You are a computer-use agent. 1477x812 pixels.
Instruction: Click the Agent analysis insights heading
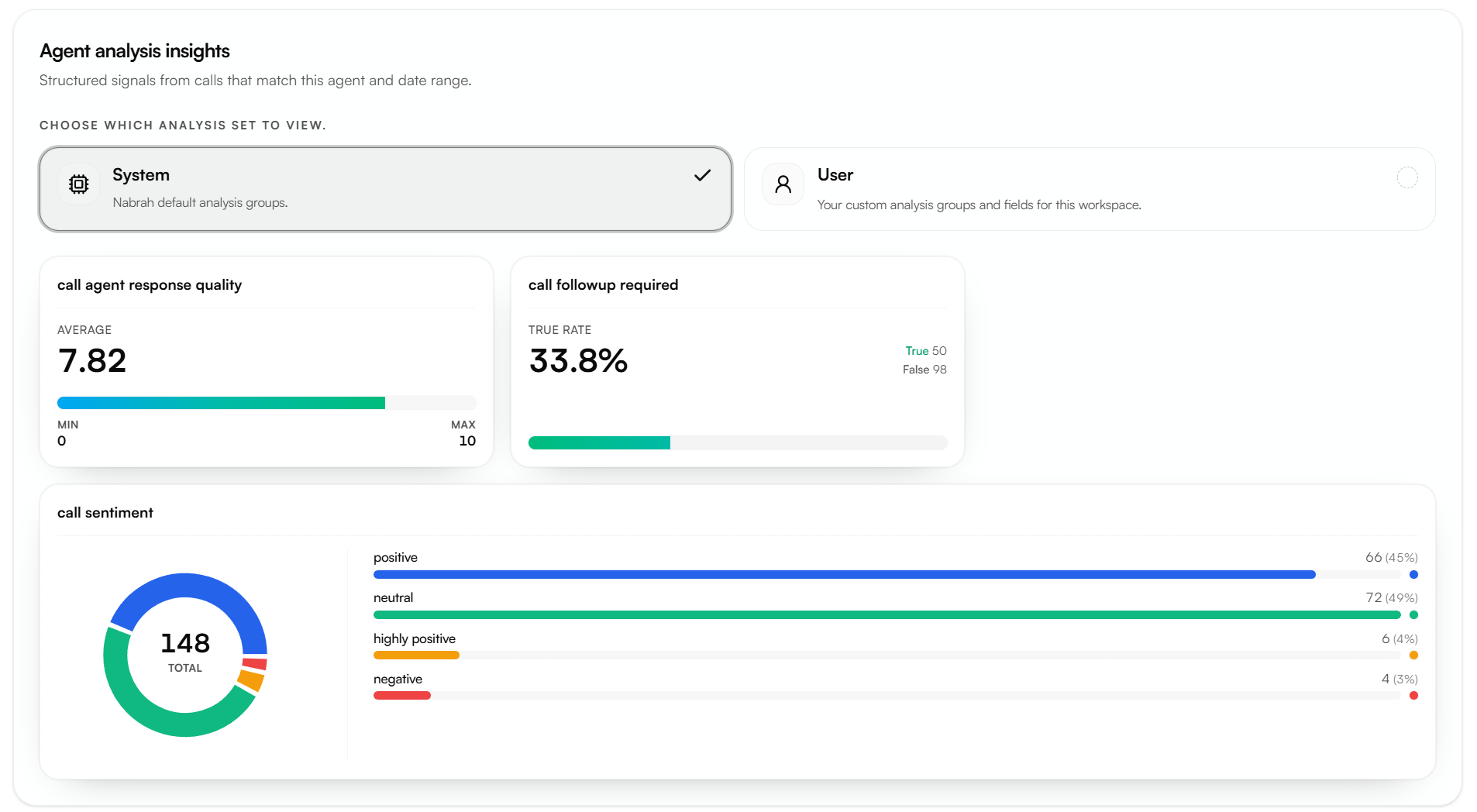(135, 51)
